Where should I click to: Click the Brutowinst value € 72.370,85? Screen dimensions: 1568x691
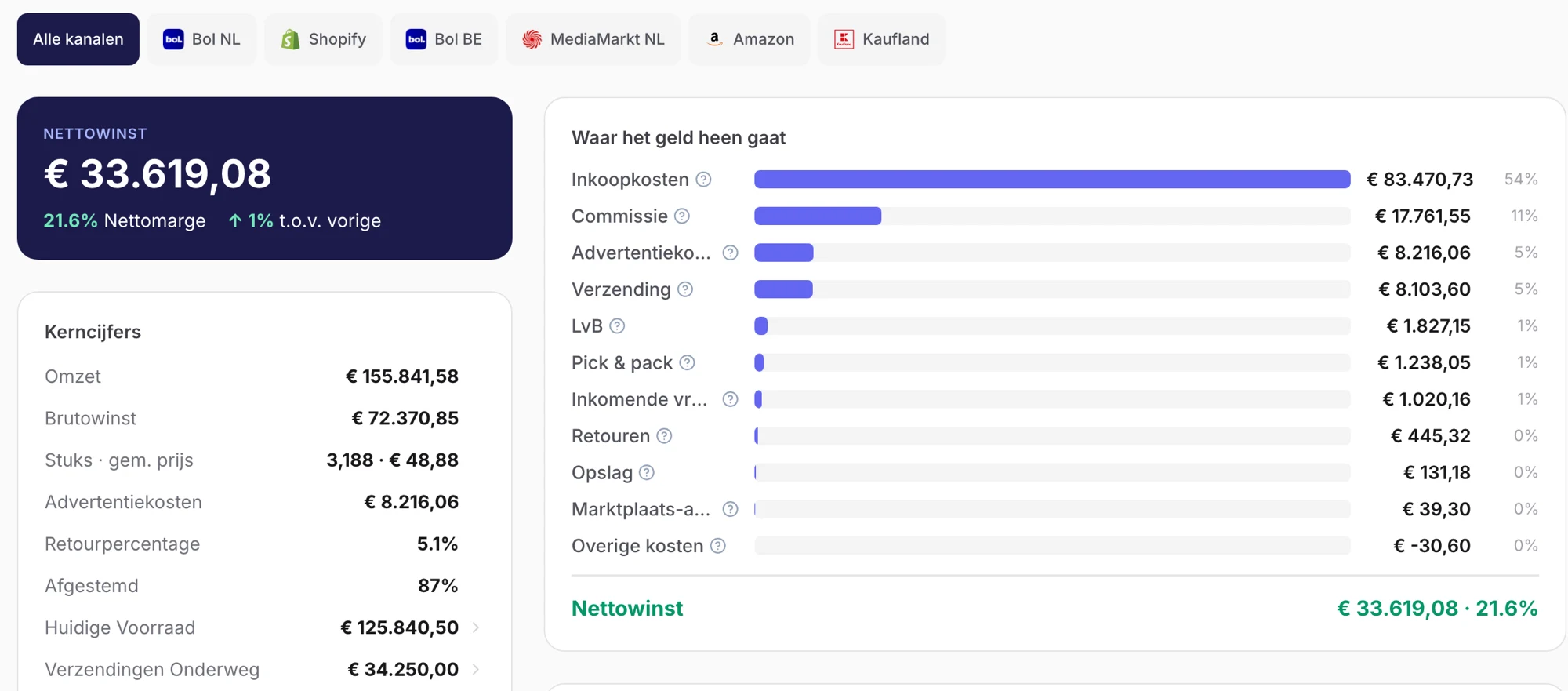[x=405, y=418]
